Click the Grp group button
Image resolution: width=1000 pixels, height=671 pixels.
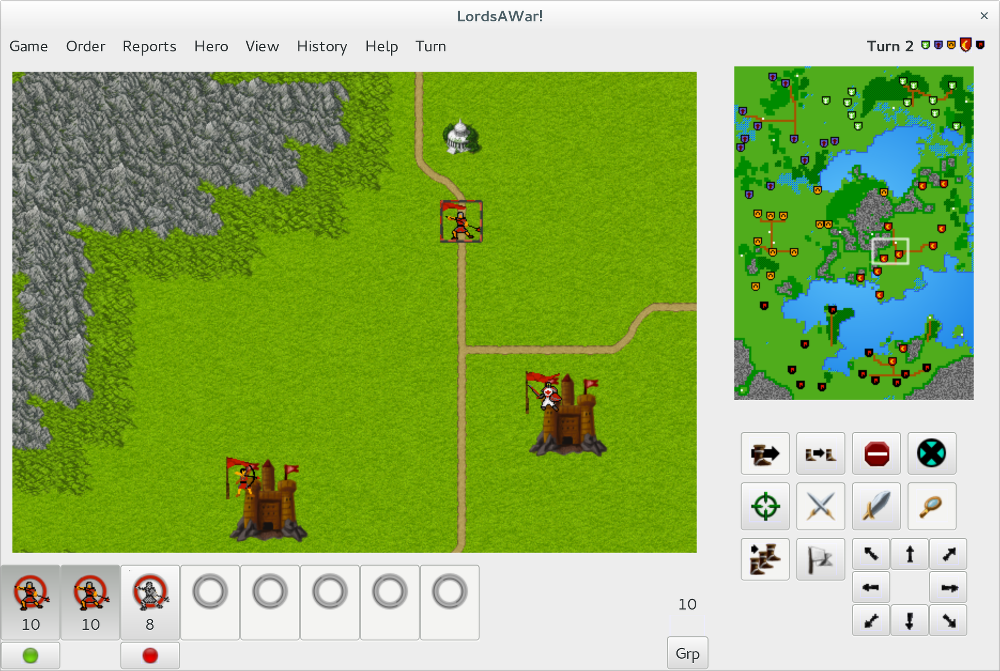point(687,653)
